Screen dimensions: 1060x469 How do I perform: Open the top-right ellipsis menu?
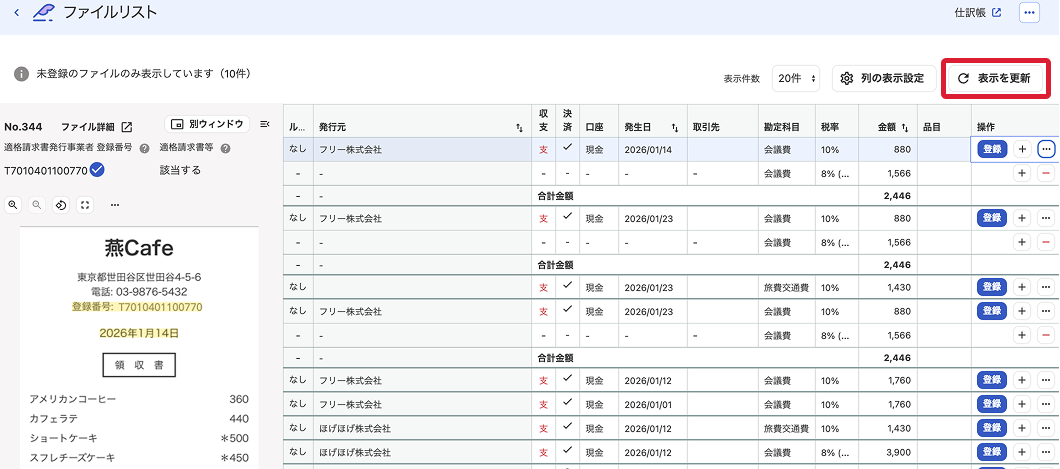[1029, 13]
